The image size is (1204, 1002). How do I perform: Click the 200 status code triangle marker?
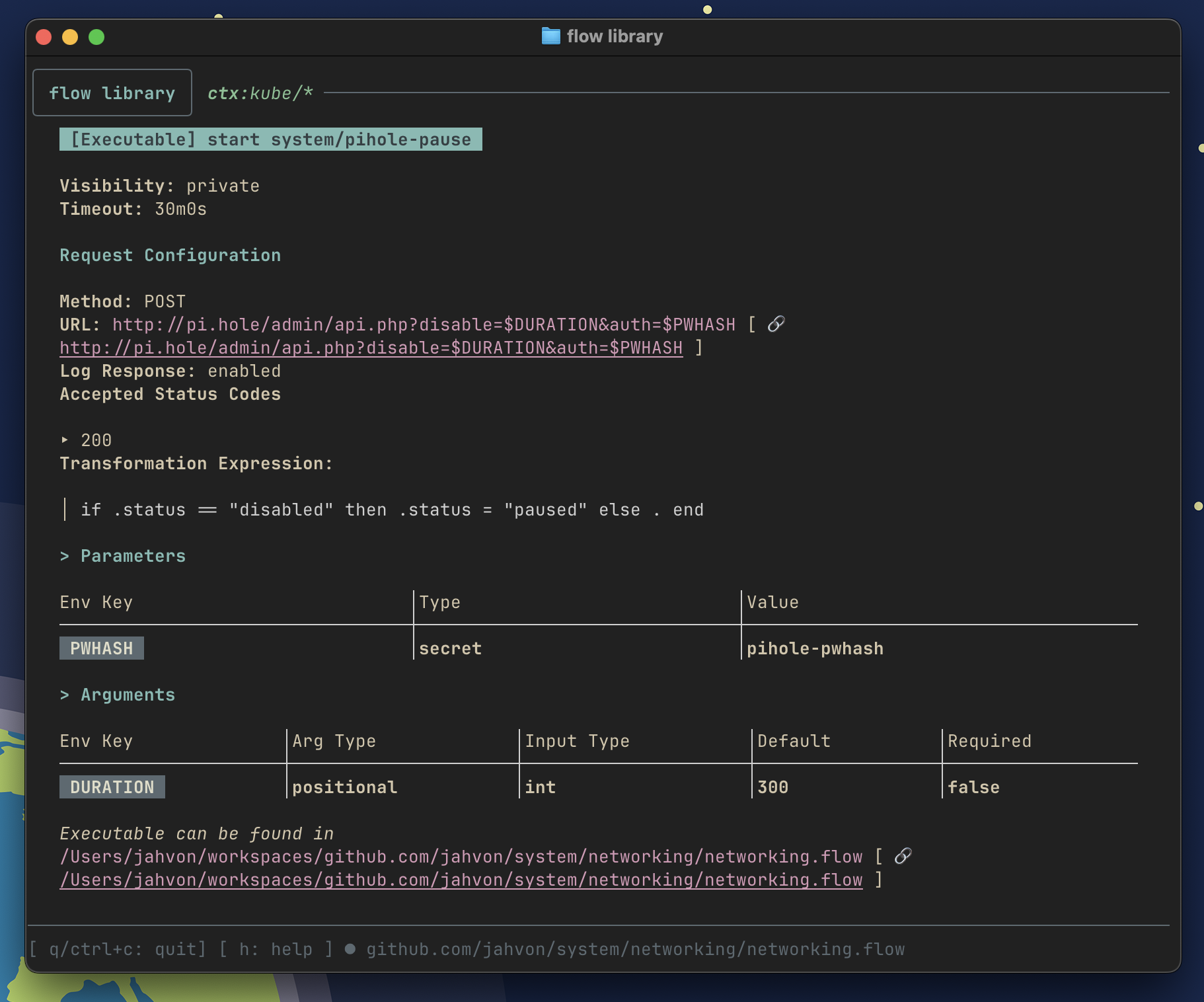click(65, 440)
